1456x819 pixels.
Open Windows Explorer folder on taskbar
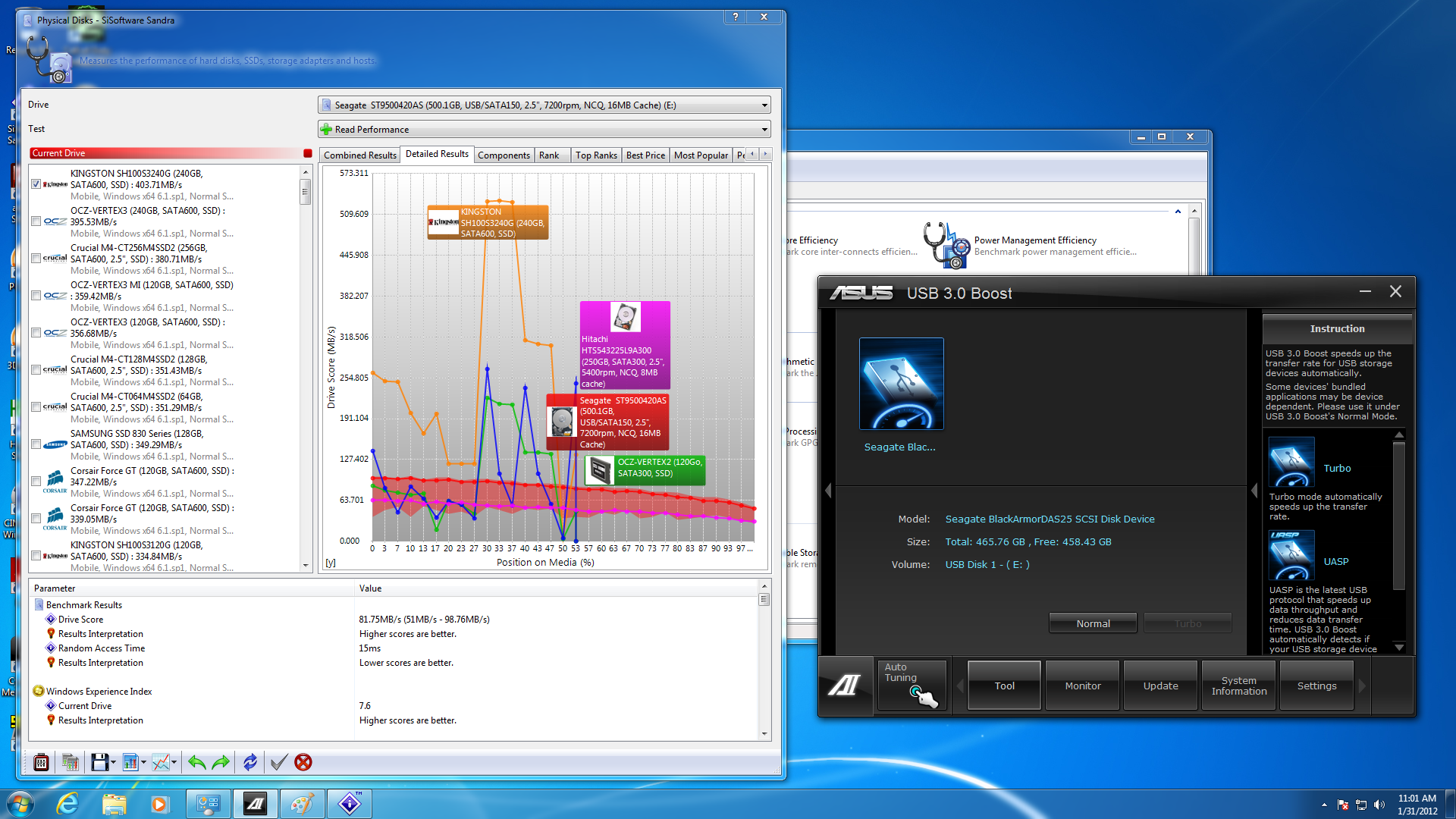pyautogui.click(x=114, y=804)
